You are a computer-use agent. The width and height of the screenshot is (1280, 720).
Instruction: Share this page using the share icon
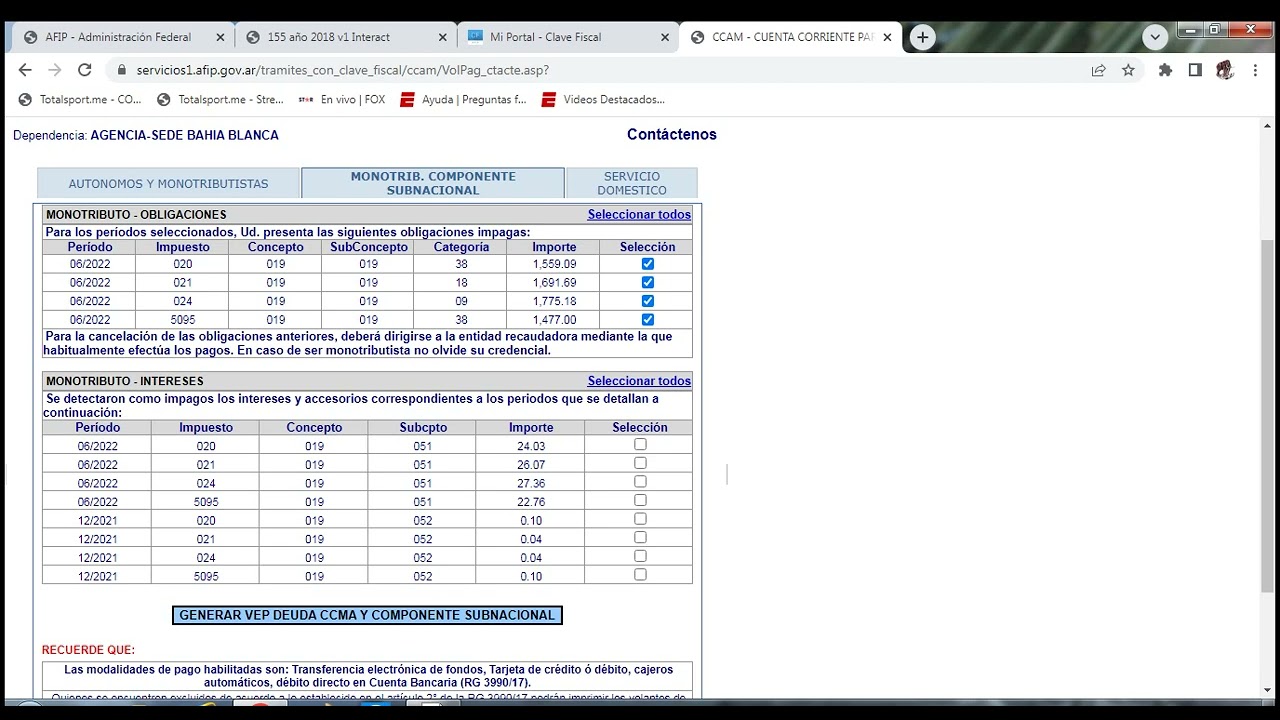pyautogui.click(x=1099, y=70)
